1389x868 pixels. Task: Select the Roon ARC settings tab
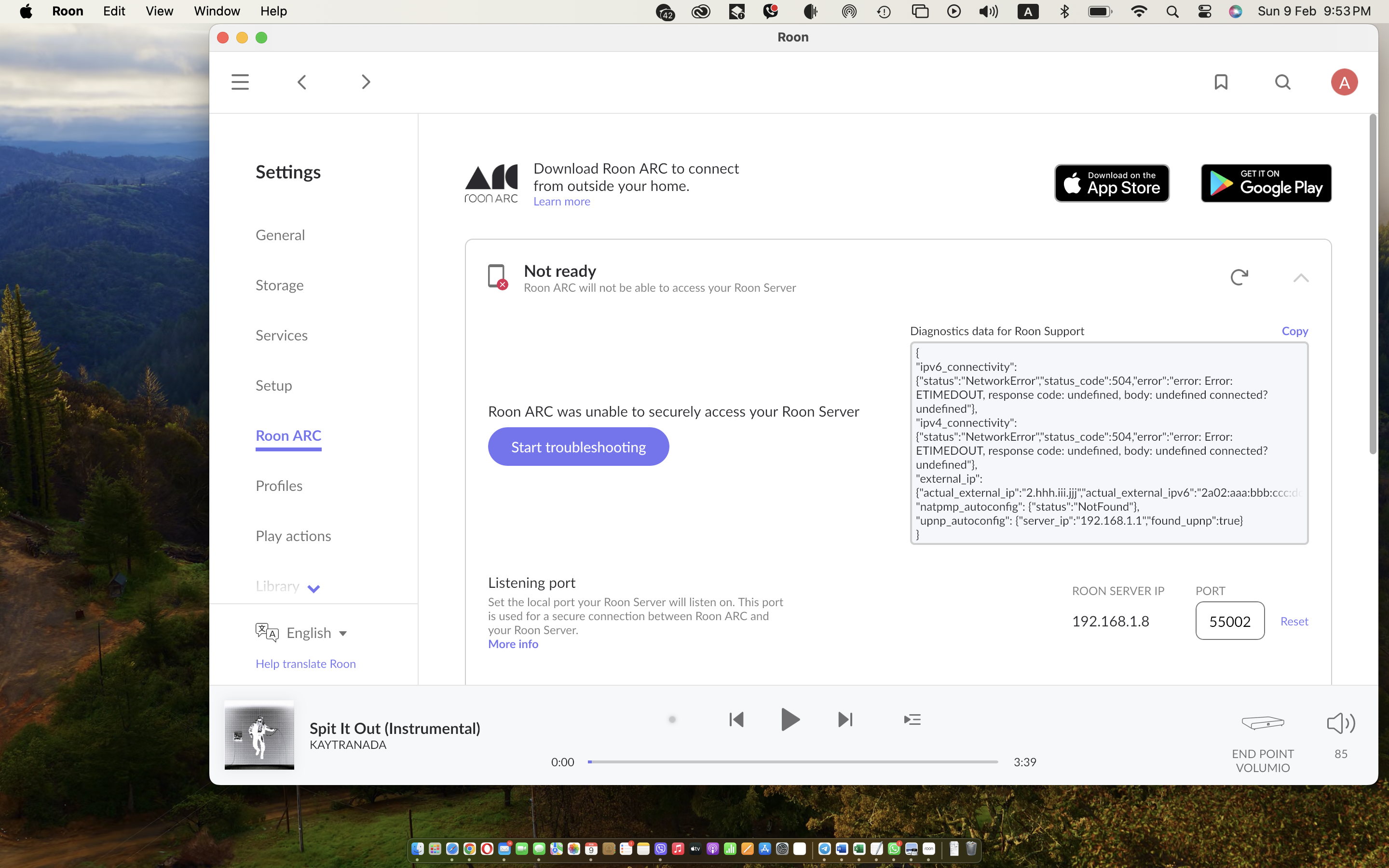click(x=288, y=436)
